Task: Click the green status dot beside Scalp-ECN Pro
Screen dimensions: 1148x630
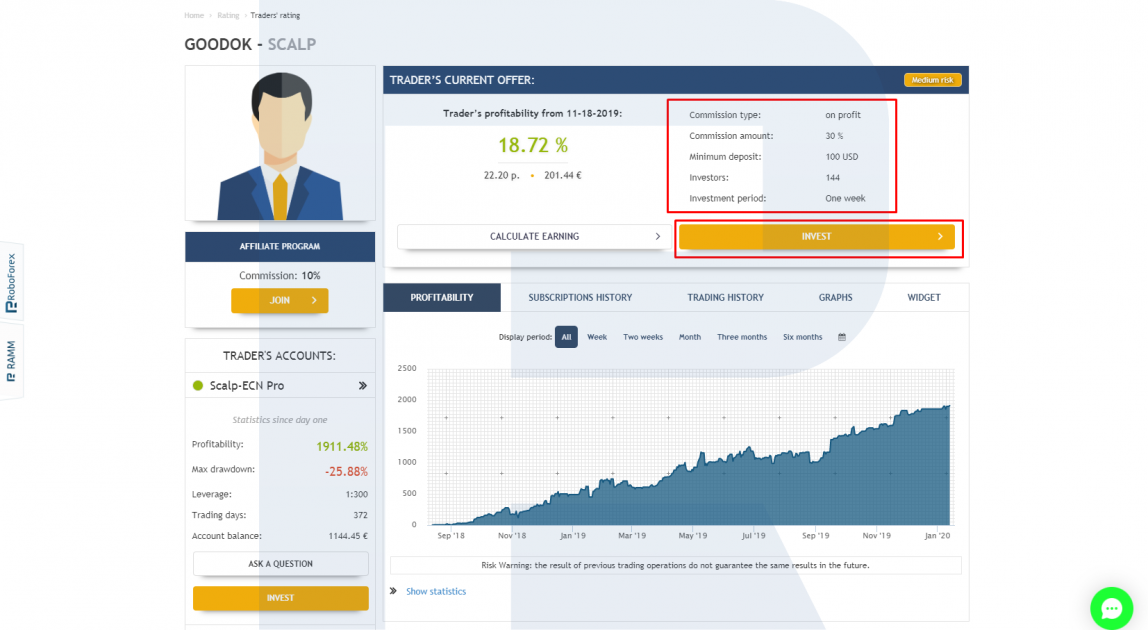Action: pyautogui.click(x=198, y=385)
